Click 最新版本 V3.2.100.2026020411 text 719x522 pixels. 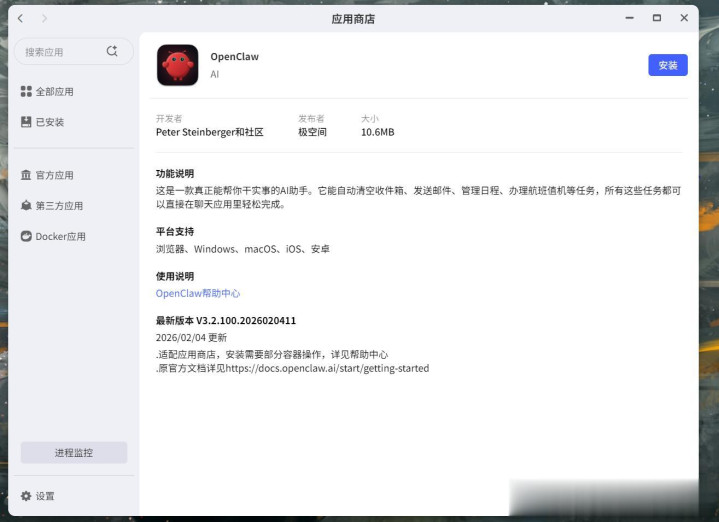(226, 320)
